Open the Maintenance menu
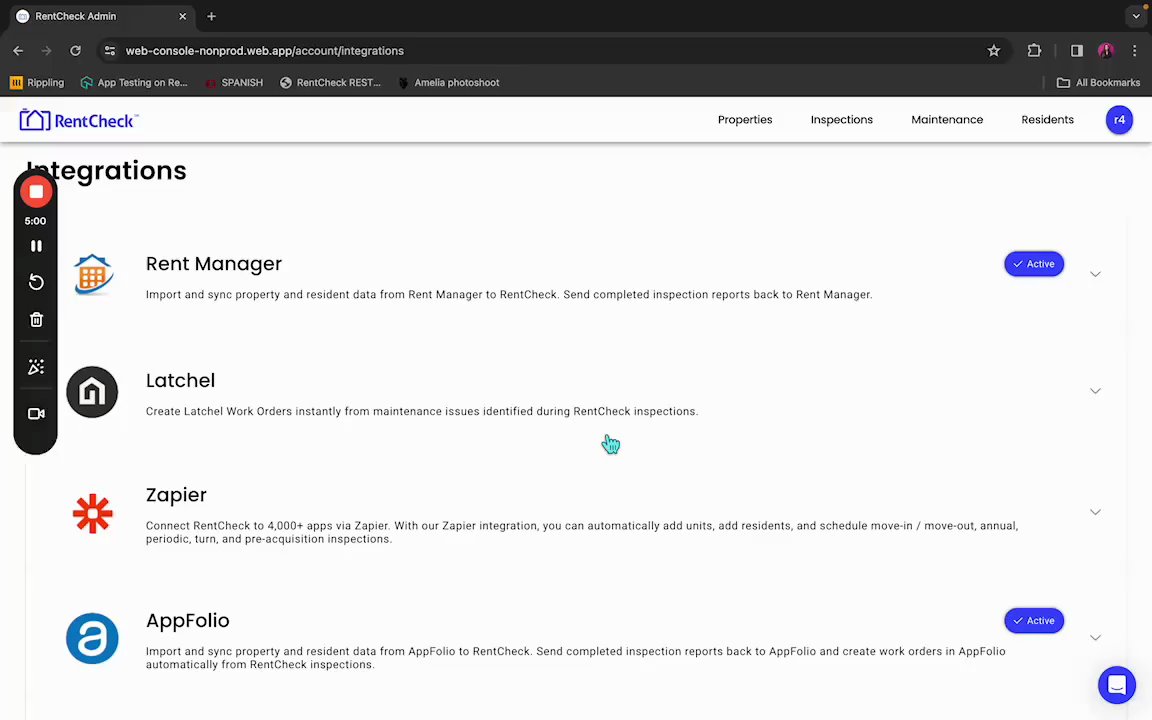The height and width of the screenshot is (720, 1152). [946, 120]
